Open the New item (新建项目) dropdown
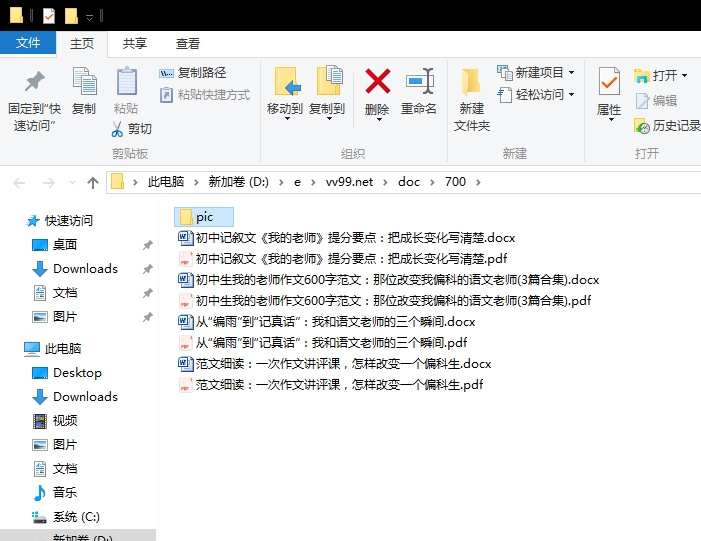This screenshot has height=541, width=701. point(536,72)
